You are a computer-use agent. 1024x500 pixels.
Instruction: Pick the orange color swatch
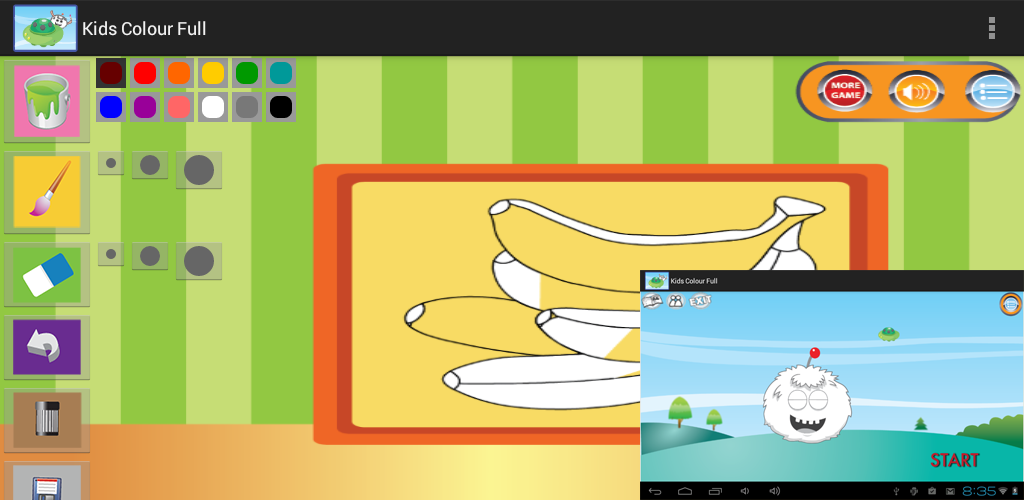(179, 73)
